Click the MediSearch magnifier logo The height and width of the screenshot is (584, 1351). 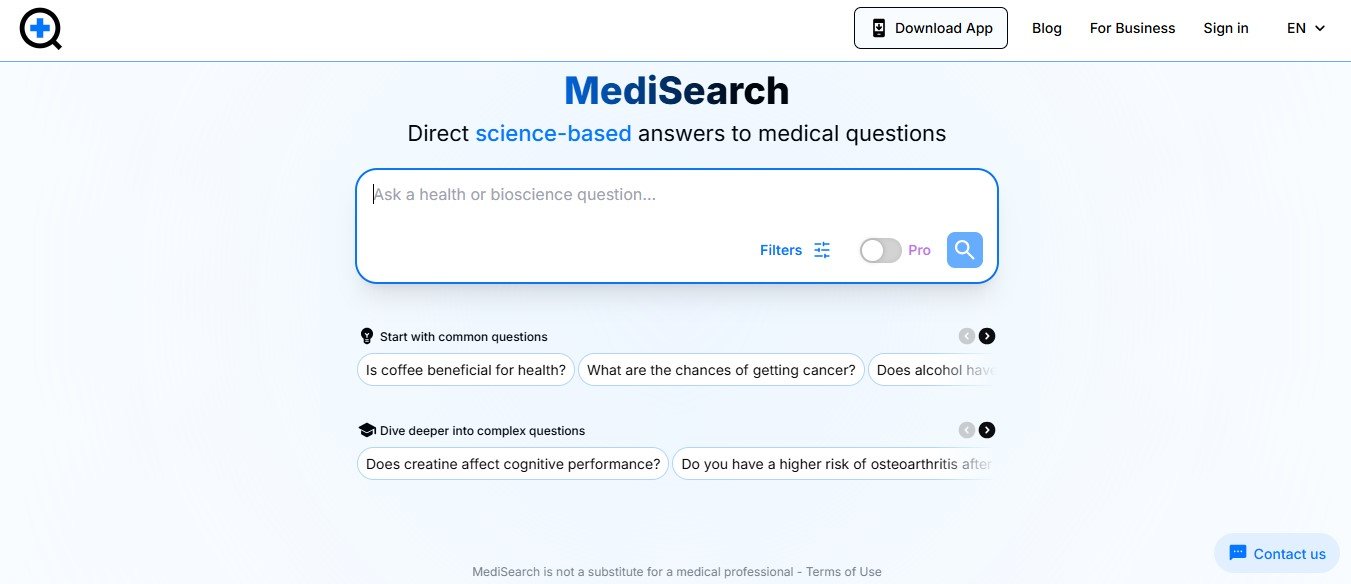click(40, 29)
